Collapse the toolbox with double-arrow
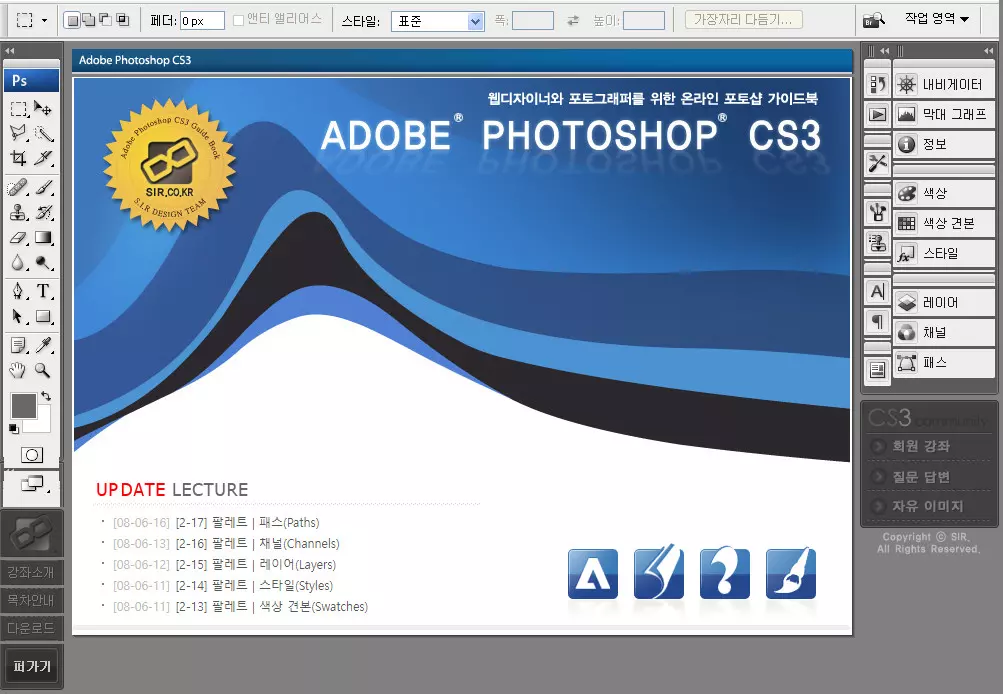This screenshot has width=1003, height=694. point(10,51)
